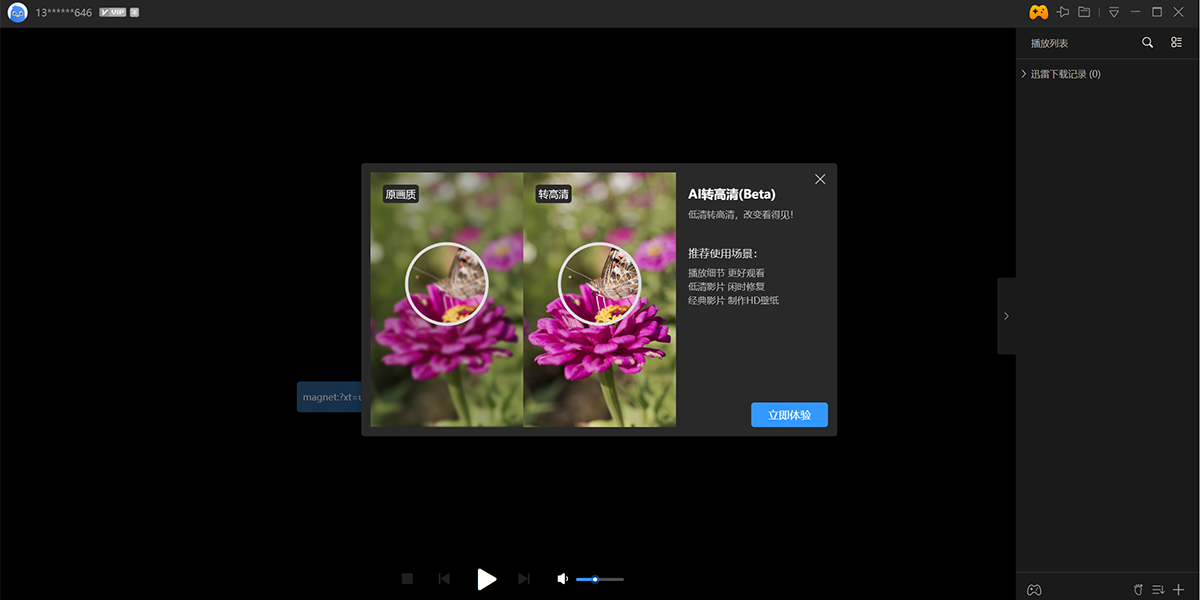
Task: Mute the volume speaker icon
Action: 562,578
